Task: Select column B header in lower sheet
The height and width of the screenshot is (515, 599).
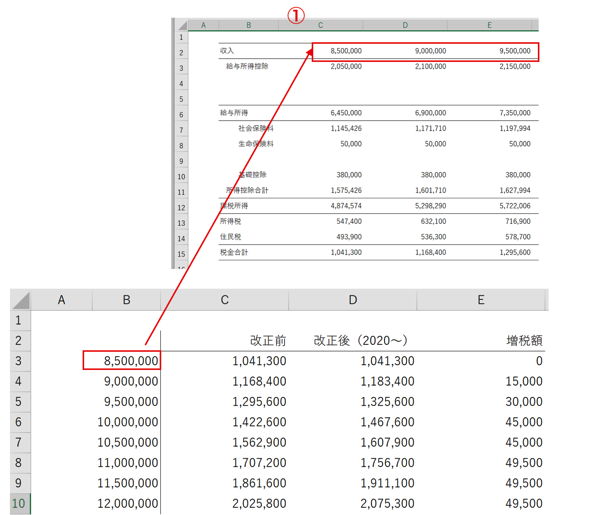Action: click(126, 300)
